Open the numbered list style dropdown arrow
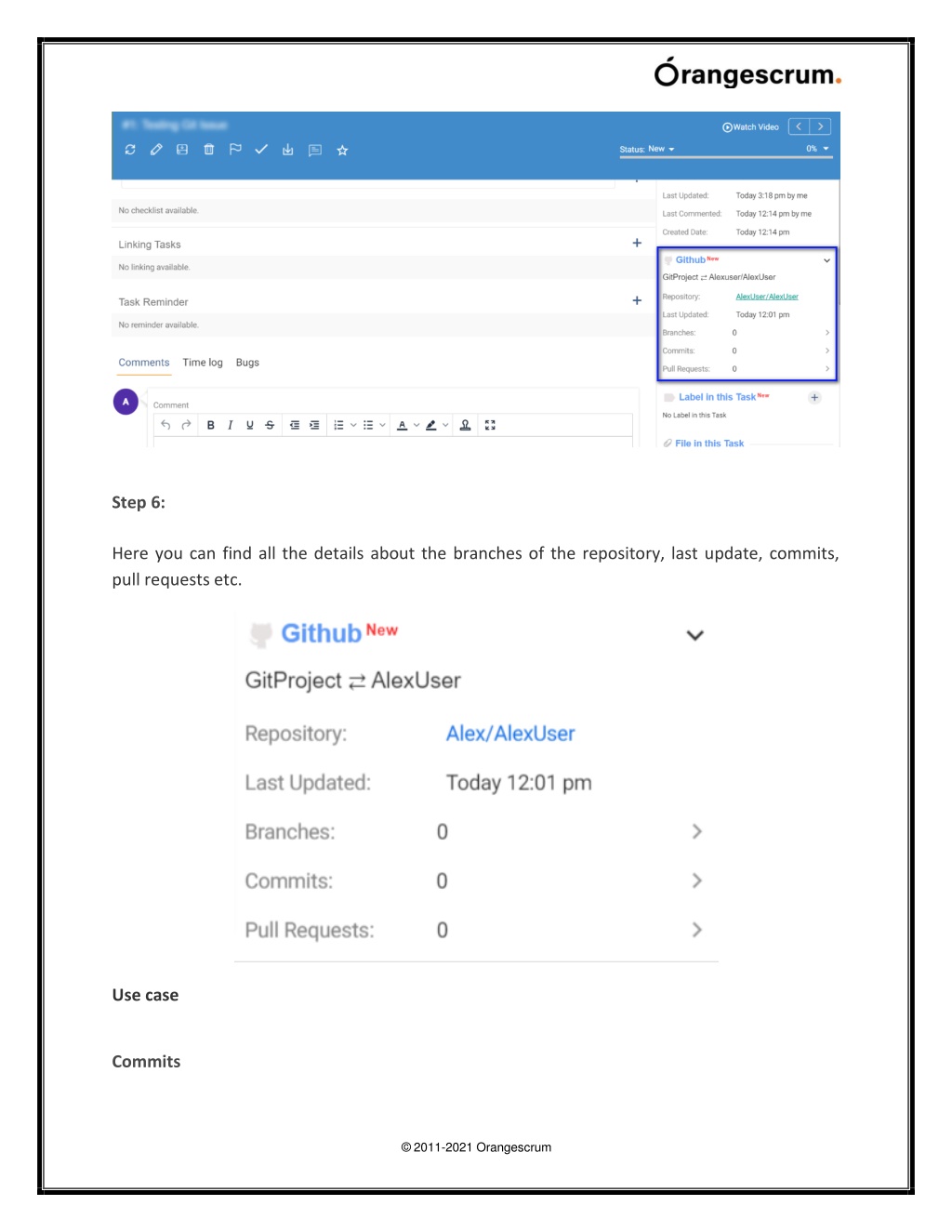This screenshot has height=1232, width=952. 353,425
